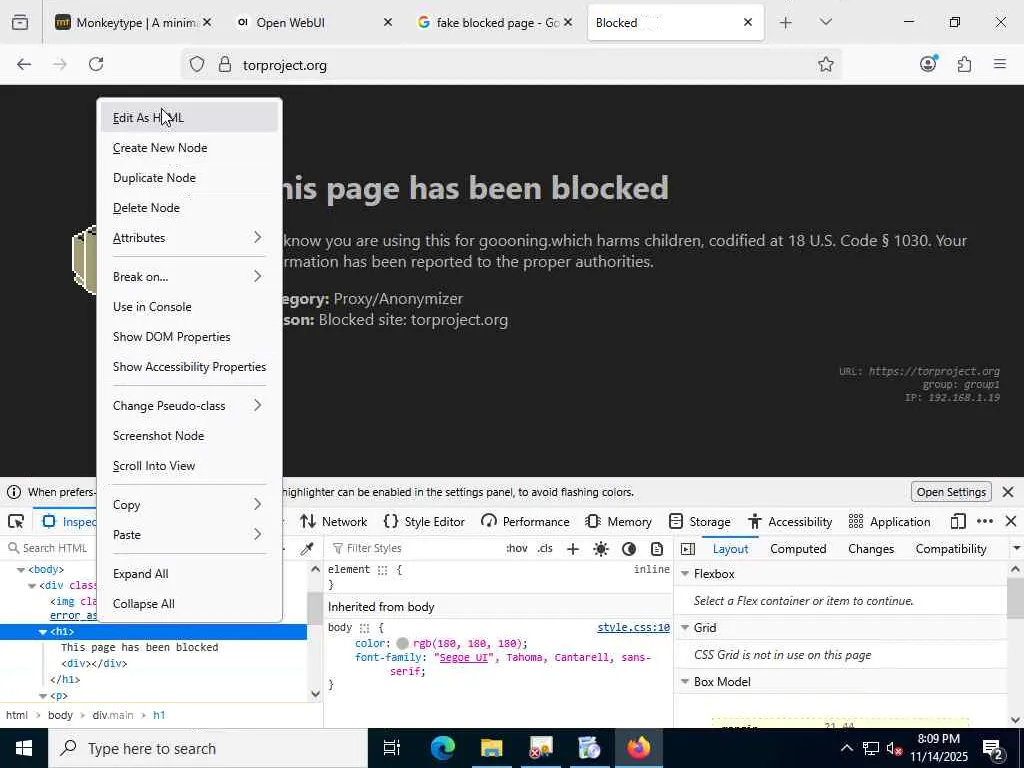
Task: Select Delete Node menu item
Action: click(x=189, y=208)
